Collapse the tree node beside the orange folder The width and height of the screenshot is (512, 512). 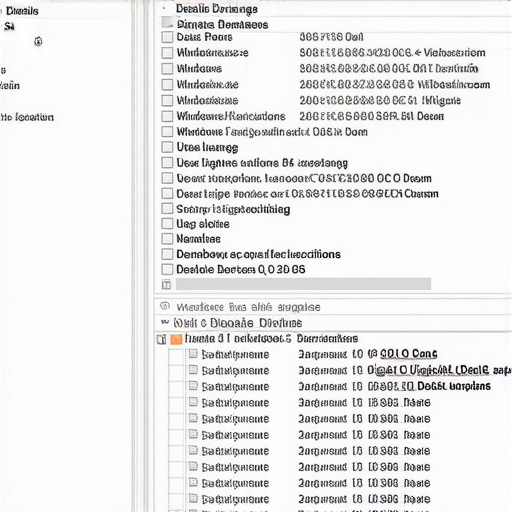click(x=161, y=339)
